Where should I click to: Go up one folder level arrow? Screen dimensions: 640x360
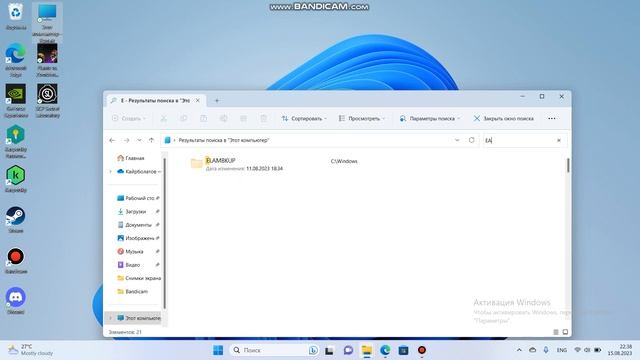[151, 140]
